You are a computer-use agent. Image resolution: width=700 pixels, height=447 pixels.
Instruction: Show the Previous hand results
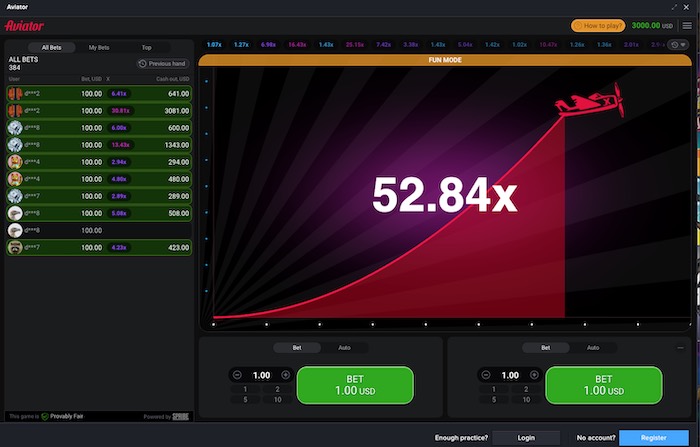[162, 63]
